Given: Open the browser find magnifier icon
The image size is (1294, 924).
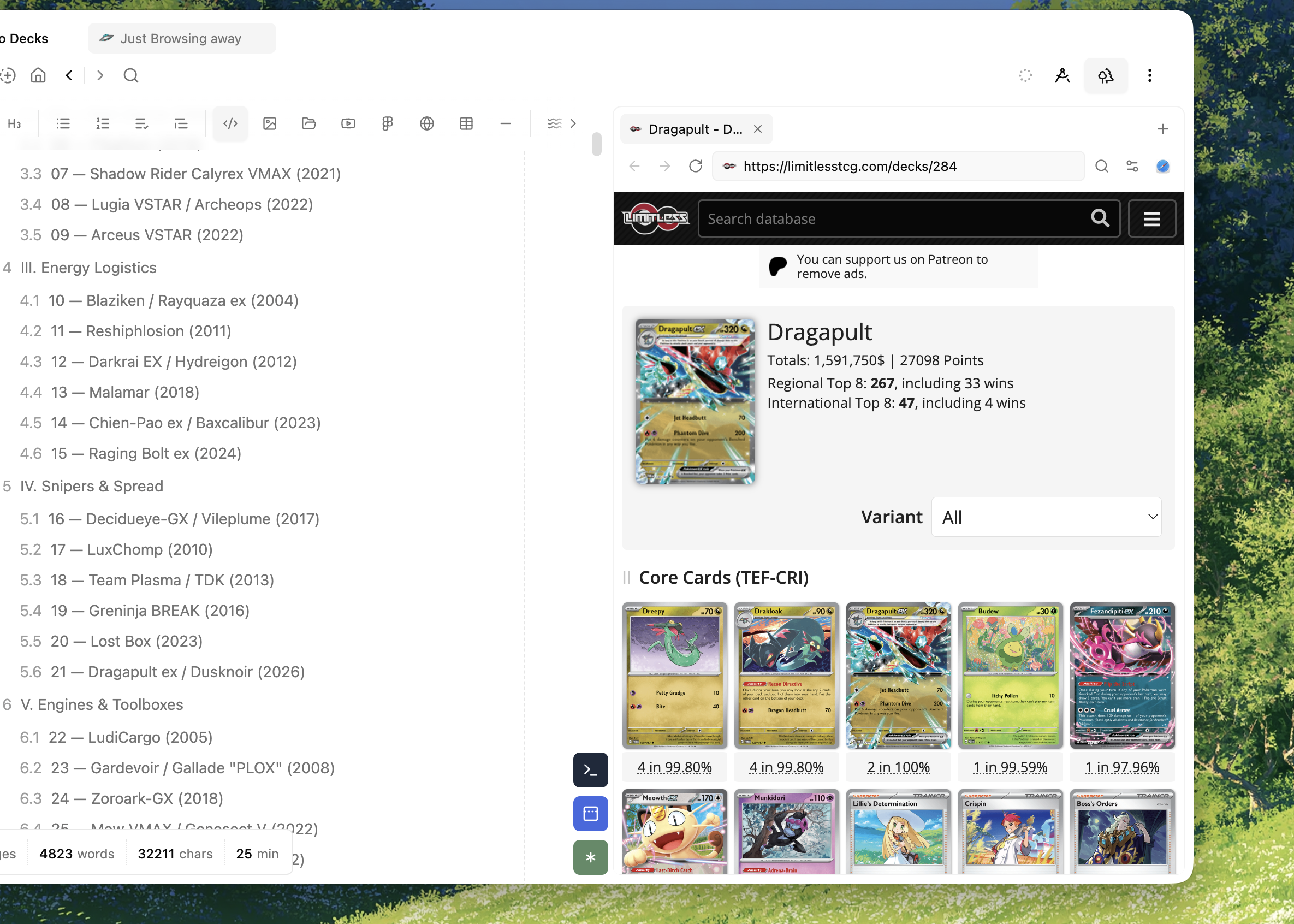Looking at the screenshot, I should click(x=1102, y=166).
